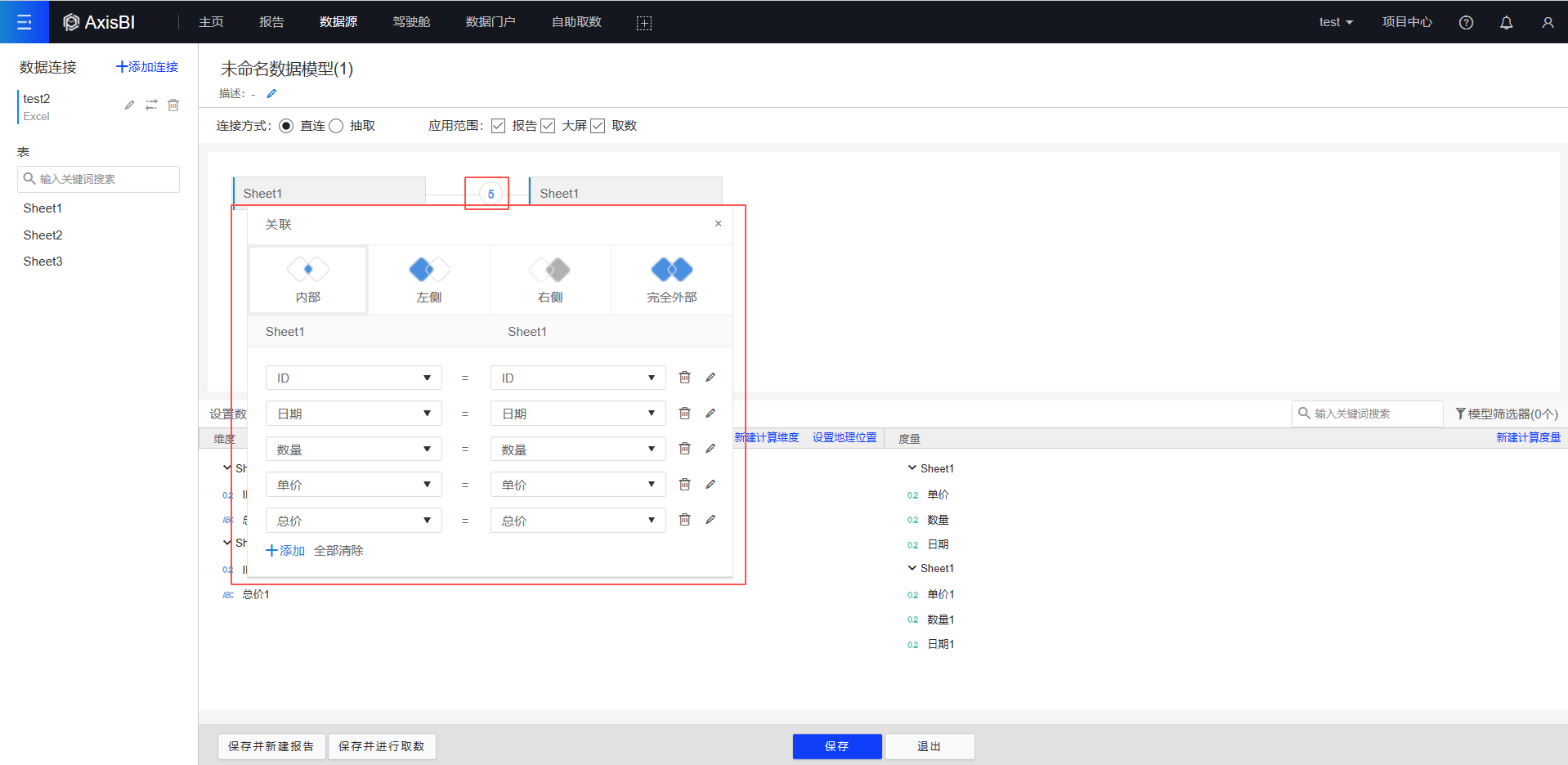This screenshot has width=1568, height=765.
Task: Select the 抽取 connection mode radio button
Action: (x=336, y=126)
